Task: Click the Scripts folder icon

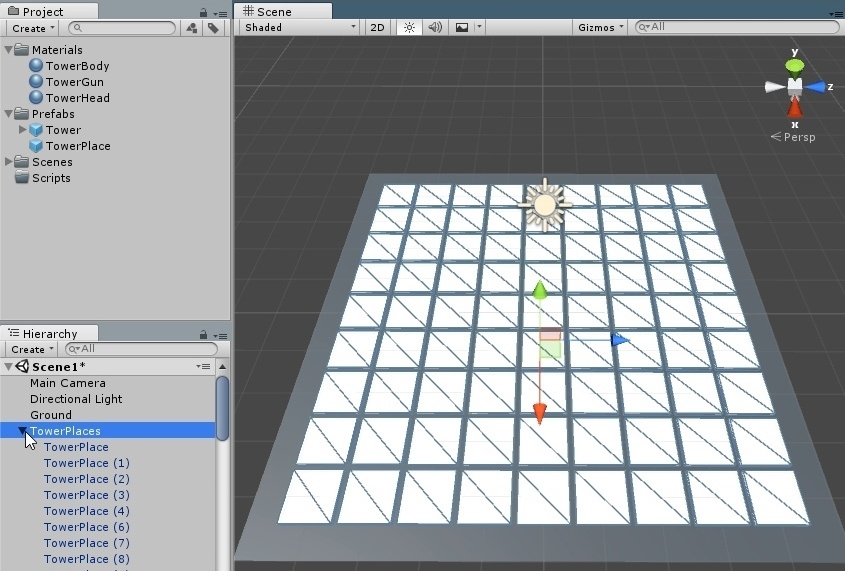Action: click(x=22, y=177)
